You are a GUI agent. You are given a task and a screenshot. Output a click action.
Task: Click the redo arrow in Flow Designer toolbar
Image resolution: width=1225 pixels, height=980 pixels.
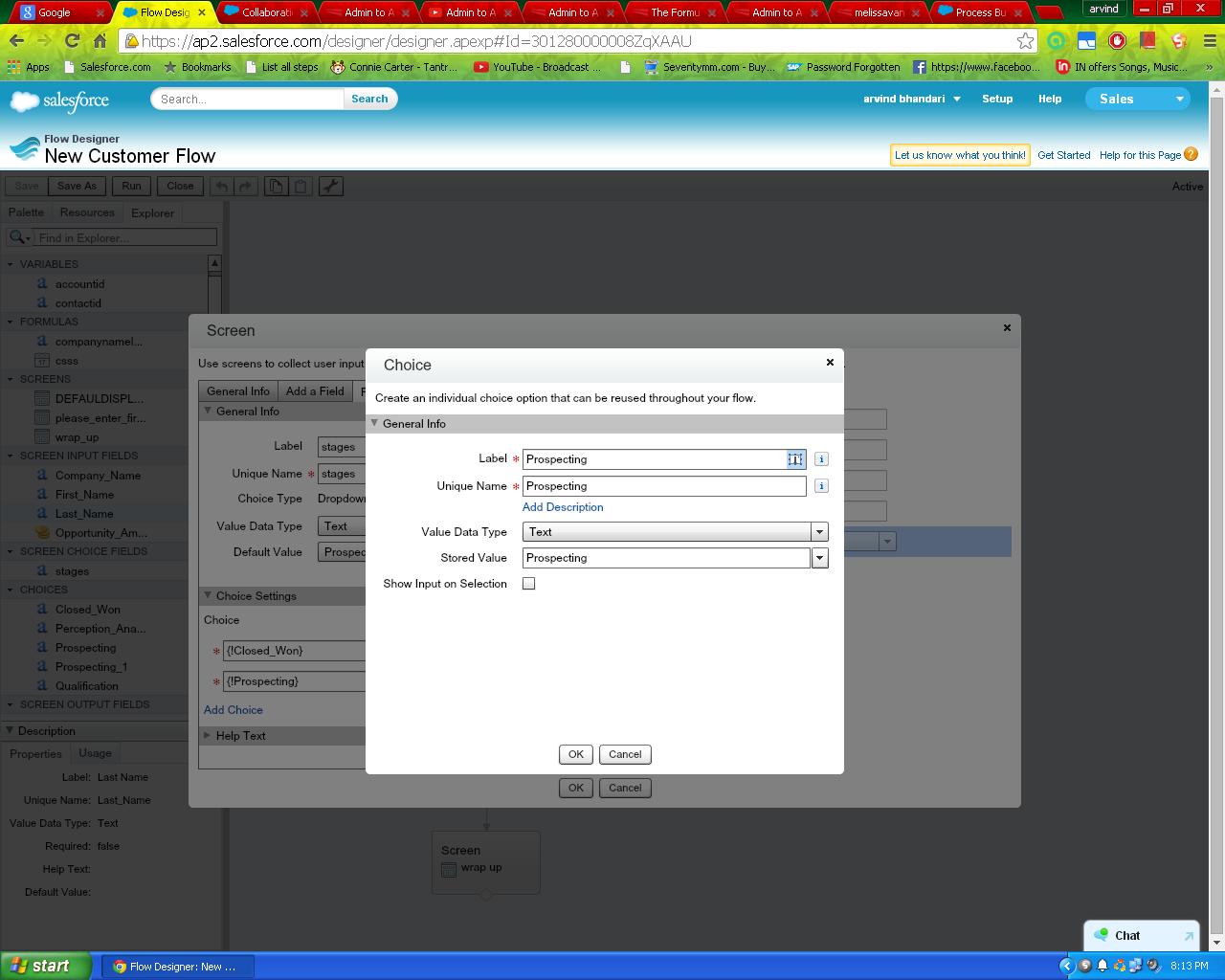tap(245, 186)
